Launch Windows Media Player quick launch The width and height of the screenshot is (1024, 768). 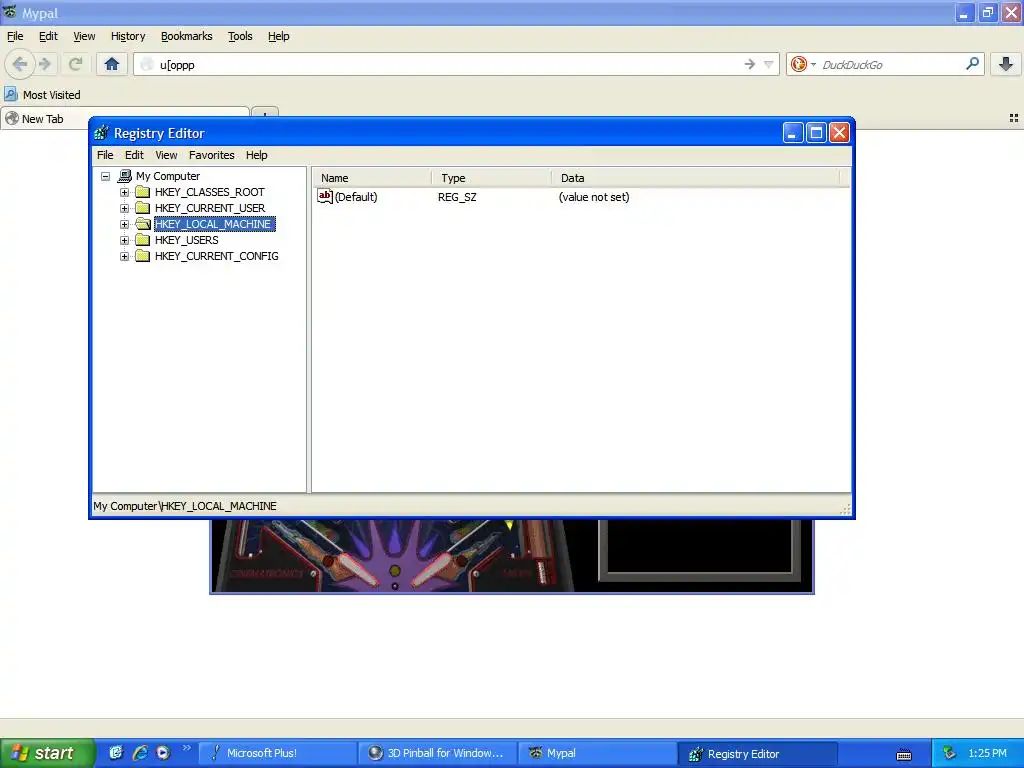pyautogui.click(x=163, y=753)
